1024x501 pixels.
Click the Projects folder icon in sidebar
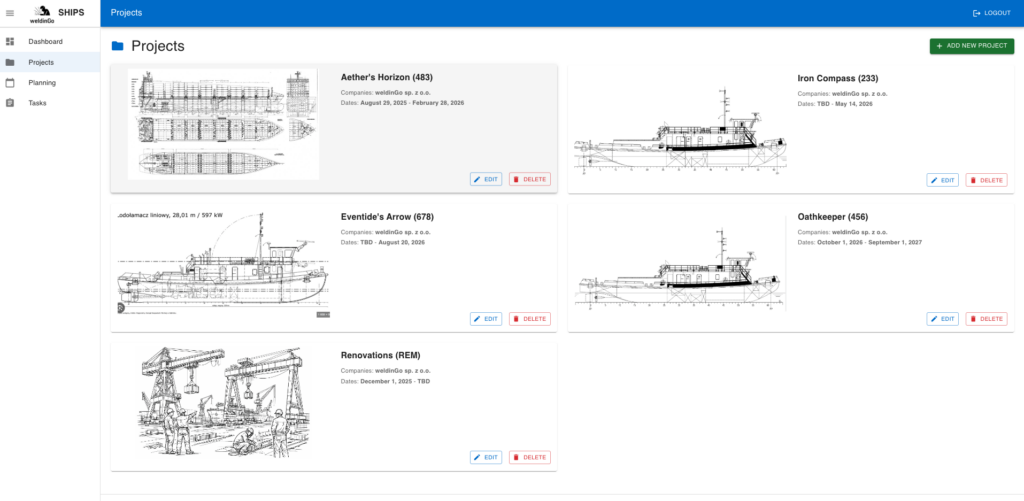(10, 62)
